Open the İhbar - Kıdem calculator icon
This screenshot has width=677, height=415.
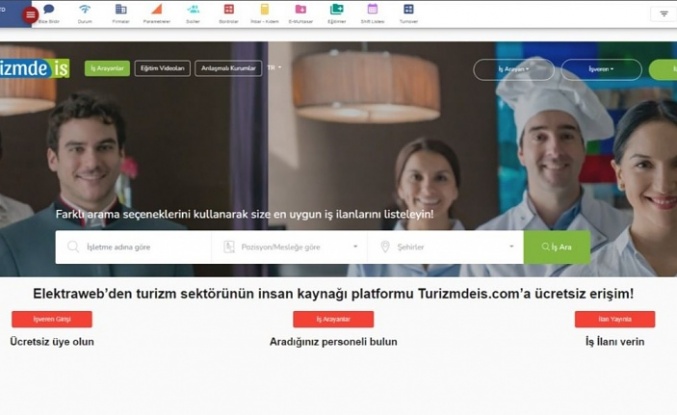[x=265, y=9]
